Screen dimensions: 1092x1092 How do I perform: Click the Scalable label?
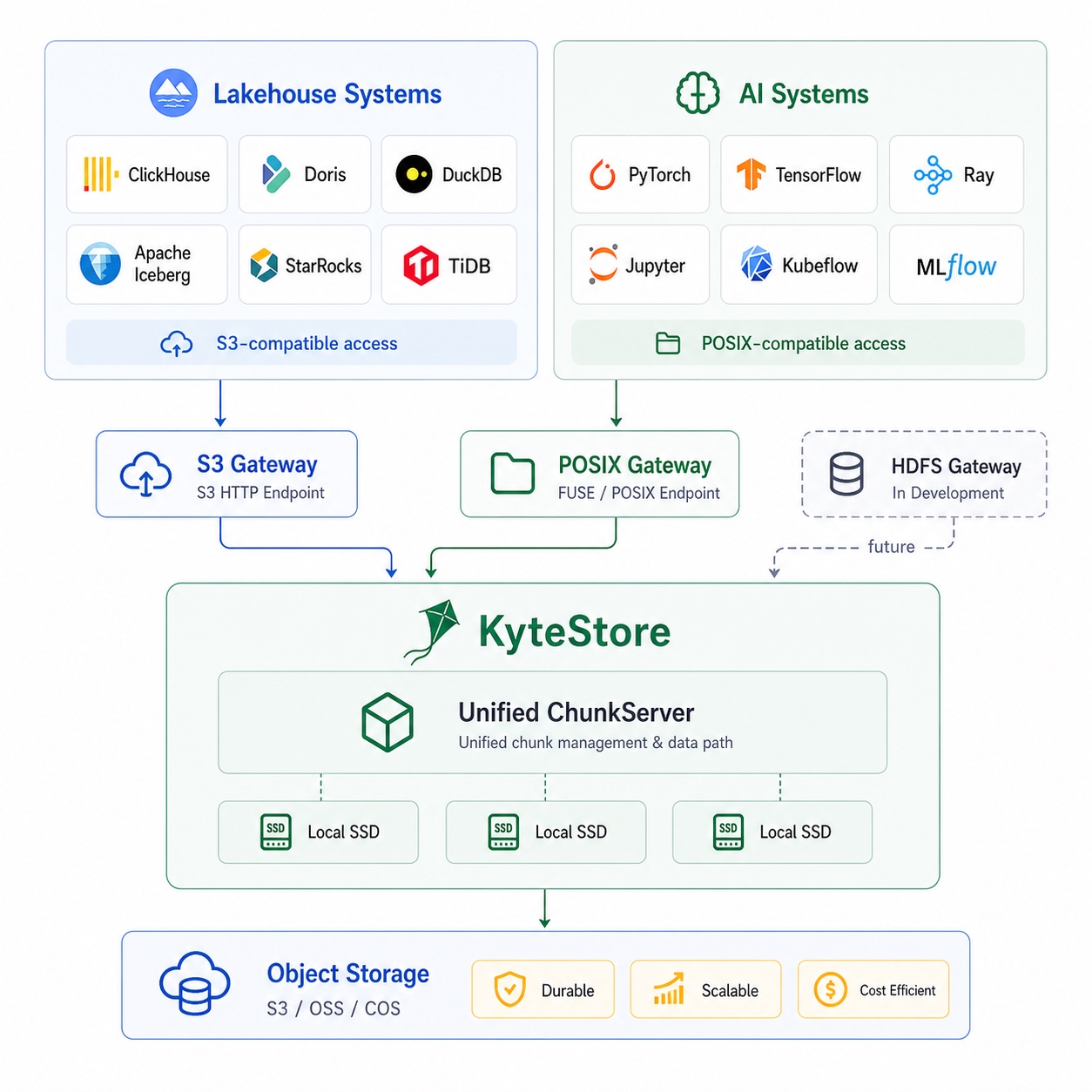tap(730, 991)
